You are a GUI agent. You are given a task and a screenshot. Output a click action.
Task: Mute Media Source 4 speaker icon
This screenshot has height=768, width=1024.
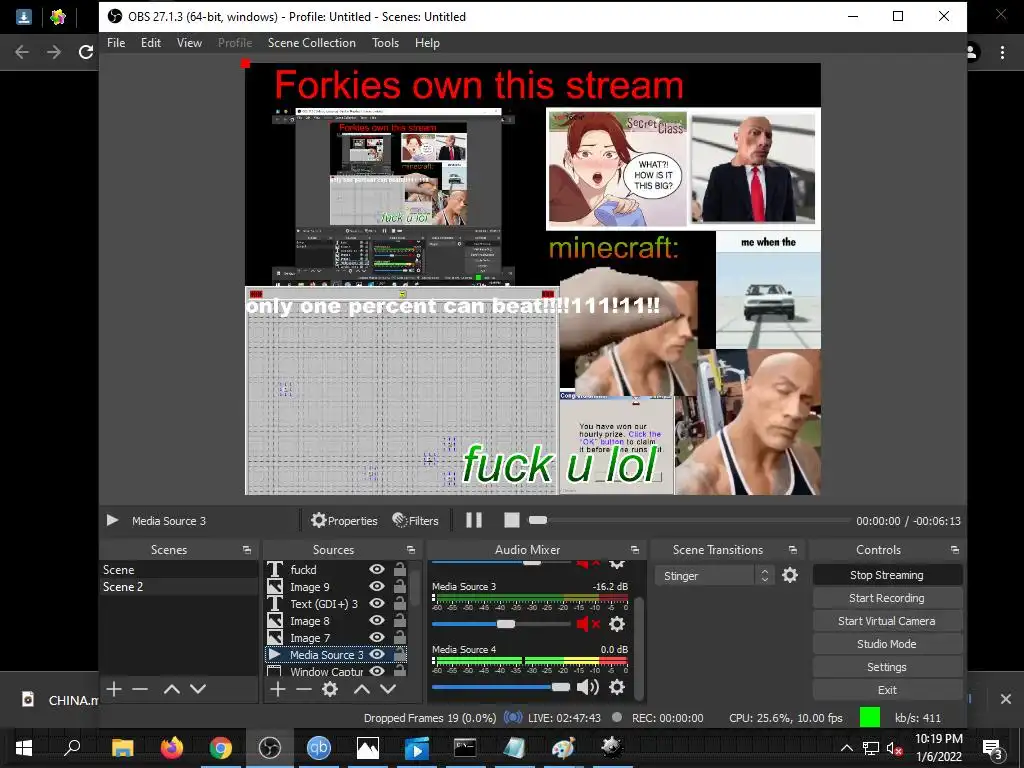(x=588, y=687)
